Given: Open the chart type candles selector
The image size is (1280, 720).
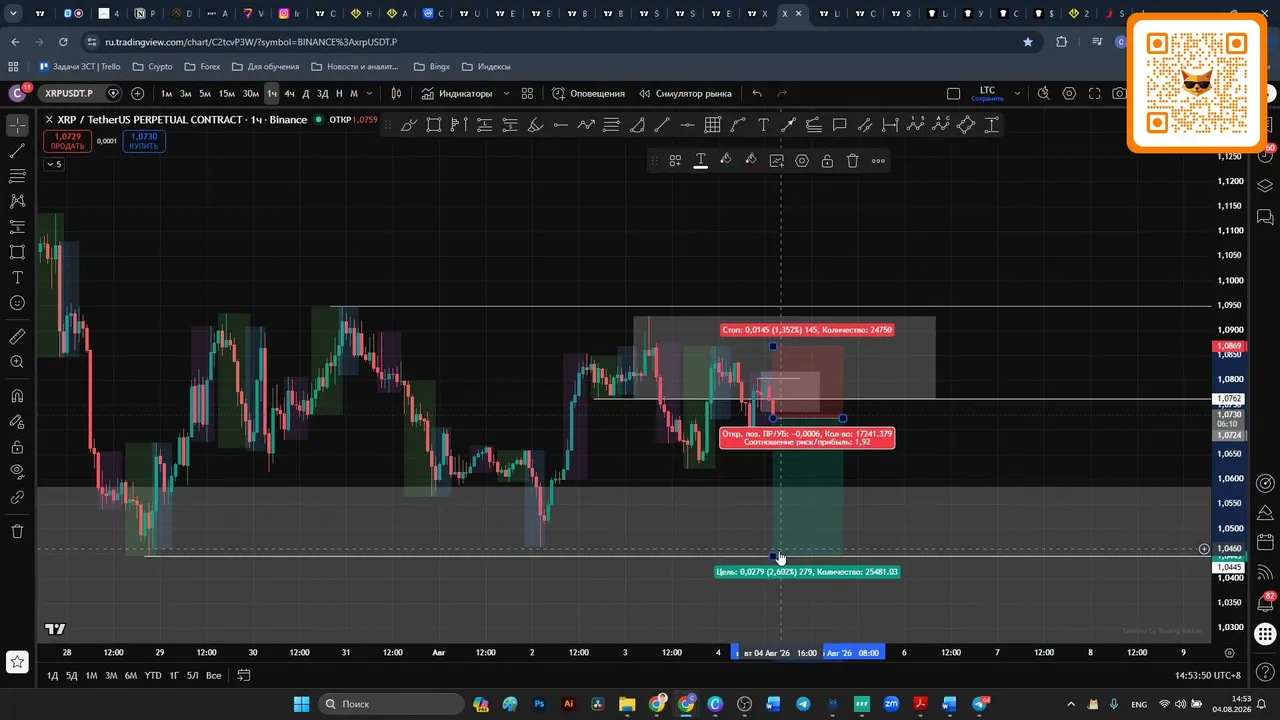Looking at the screenshot, I should [396, 93].
